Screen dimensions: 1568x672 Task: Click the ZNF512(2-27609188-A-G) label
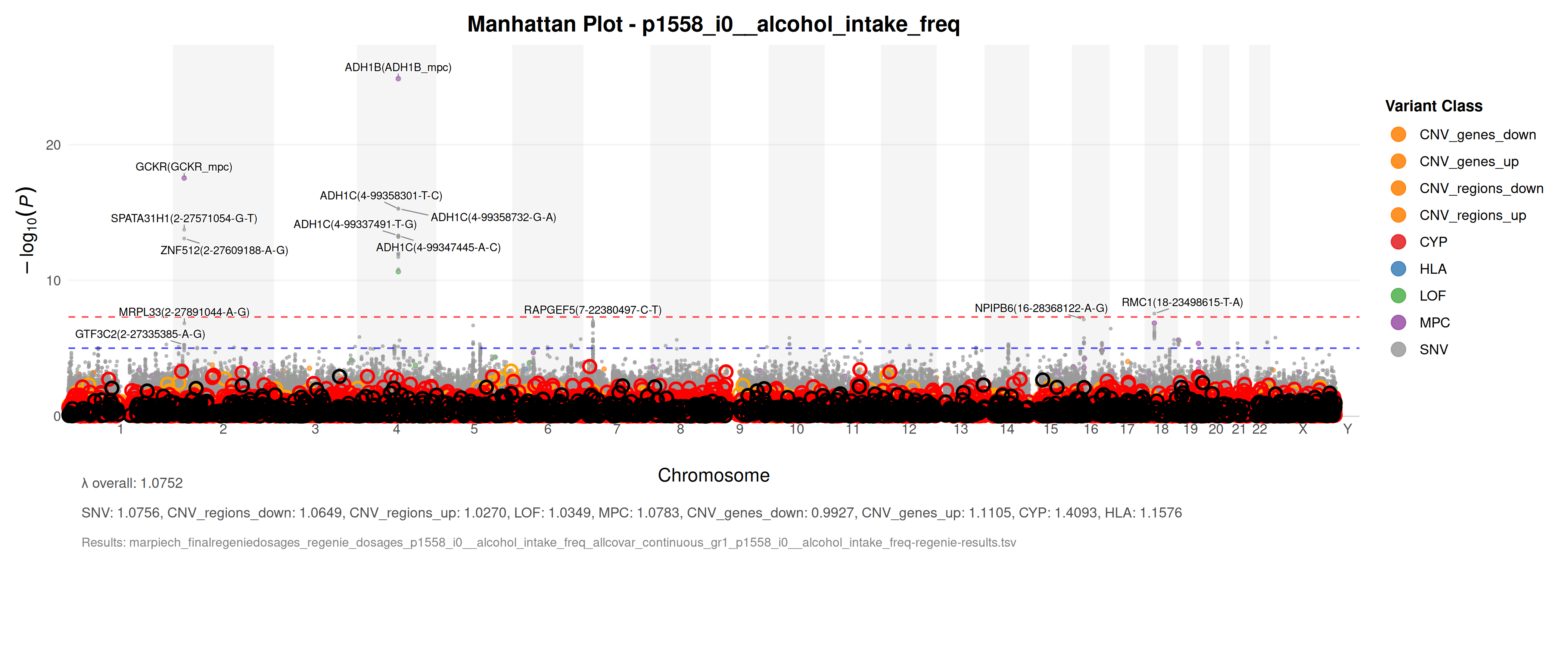pos(224,250)
